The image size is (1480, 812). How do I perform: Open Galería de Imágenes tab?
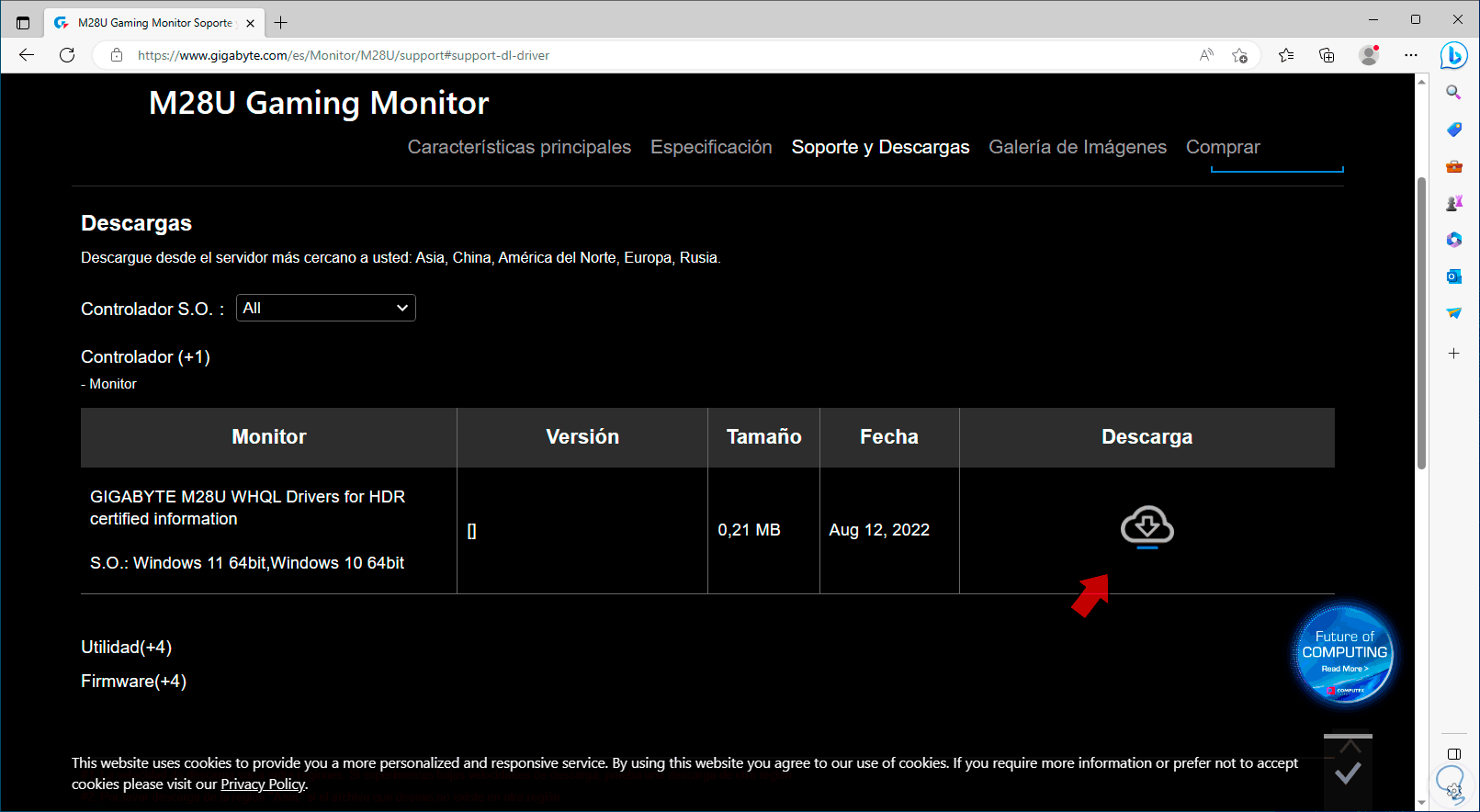click(x=1078, y=147)
